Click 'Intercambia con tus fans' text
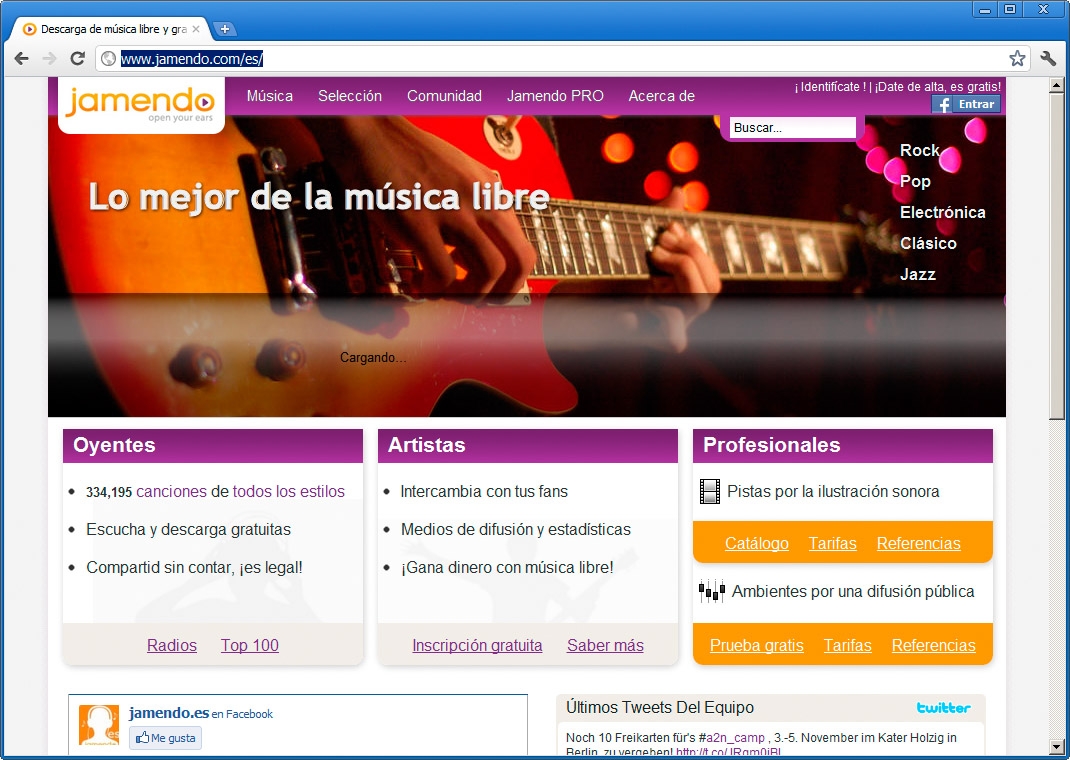This screenshot has height=760, width=1070. coord(484,491)
